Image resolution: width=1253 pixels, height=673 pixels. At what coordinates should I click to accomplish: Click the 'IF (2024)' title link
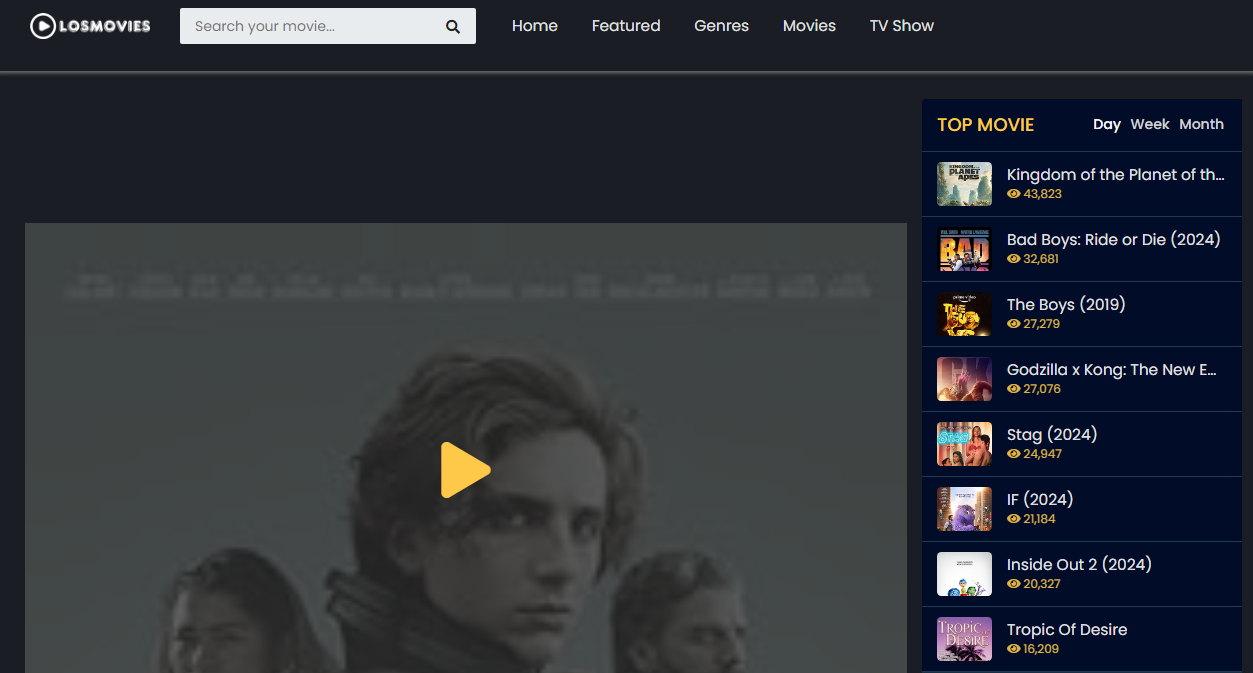coord(1040,500)
